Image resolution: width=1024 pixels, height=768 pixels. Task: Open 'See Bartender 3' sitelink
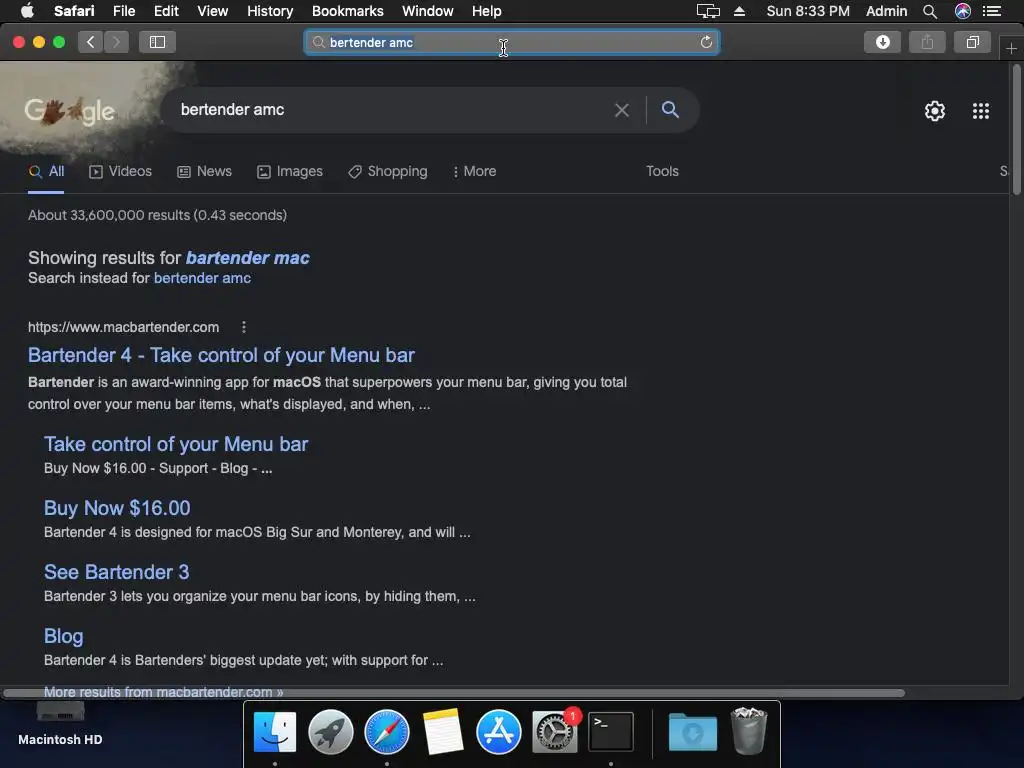click(116, 573)
